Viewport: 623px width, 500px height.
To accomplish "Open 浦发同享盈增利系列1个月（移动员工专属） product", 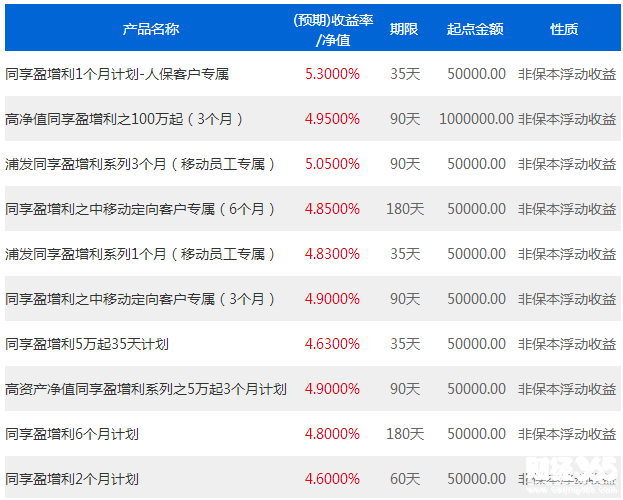I will 140,254.
